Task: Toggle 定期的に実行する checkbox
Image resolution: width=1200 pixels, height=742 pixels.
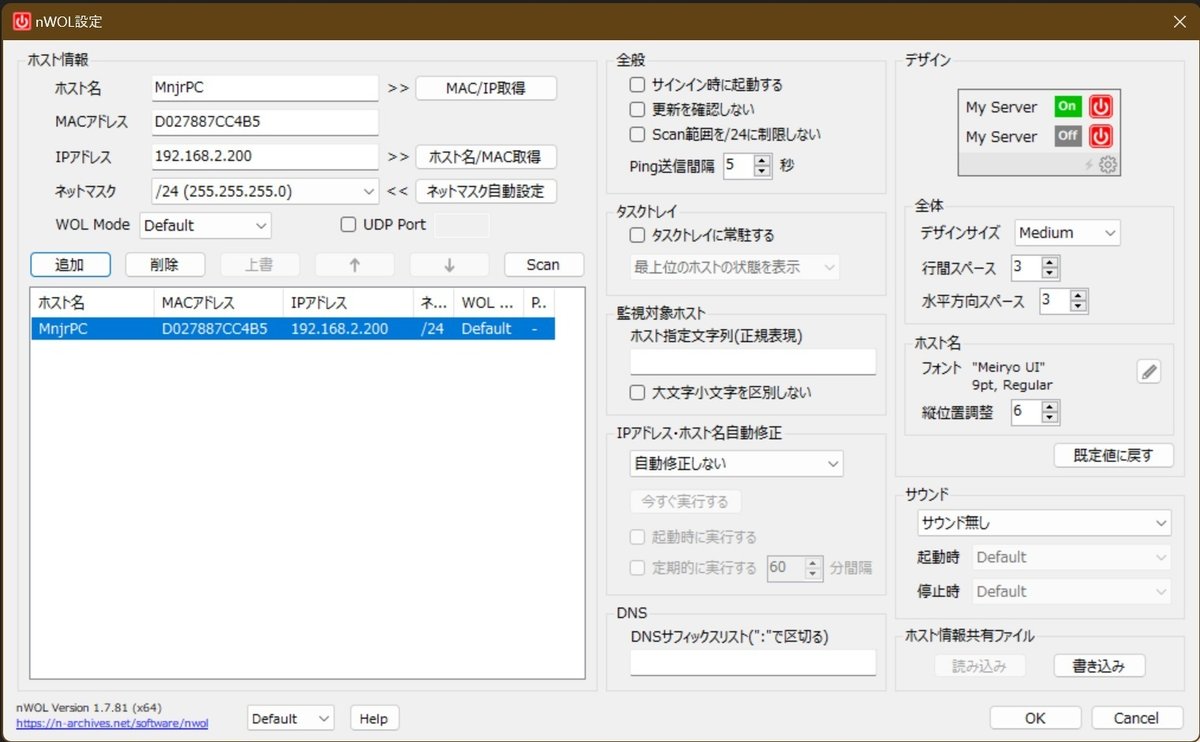Action: (637, 568)
